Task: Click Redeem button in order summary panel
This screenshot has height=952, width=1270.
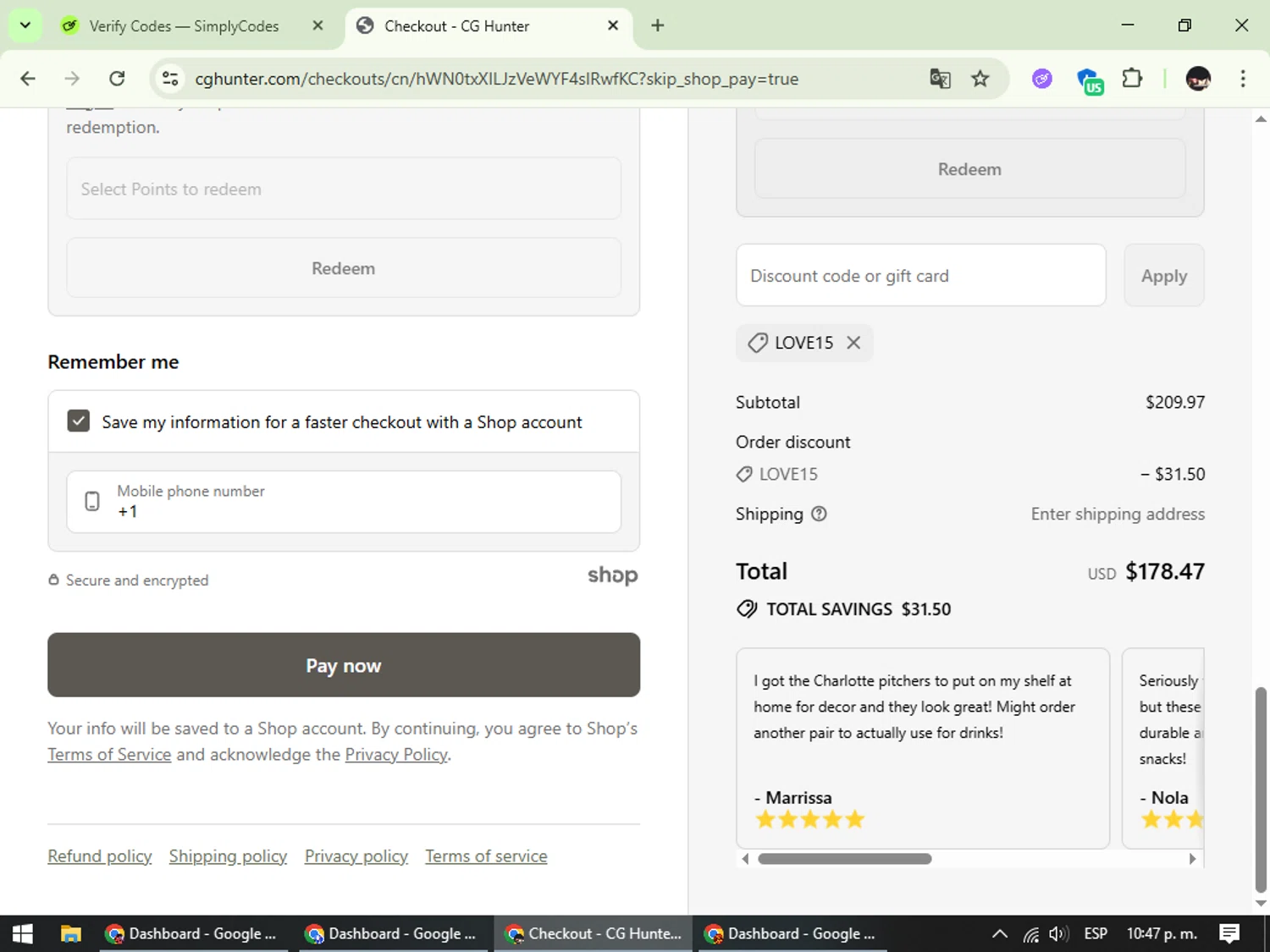Action: click(x=969, y=169)
